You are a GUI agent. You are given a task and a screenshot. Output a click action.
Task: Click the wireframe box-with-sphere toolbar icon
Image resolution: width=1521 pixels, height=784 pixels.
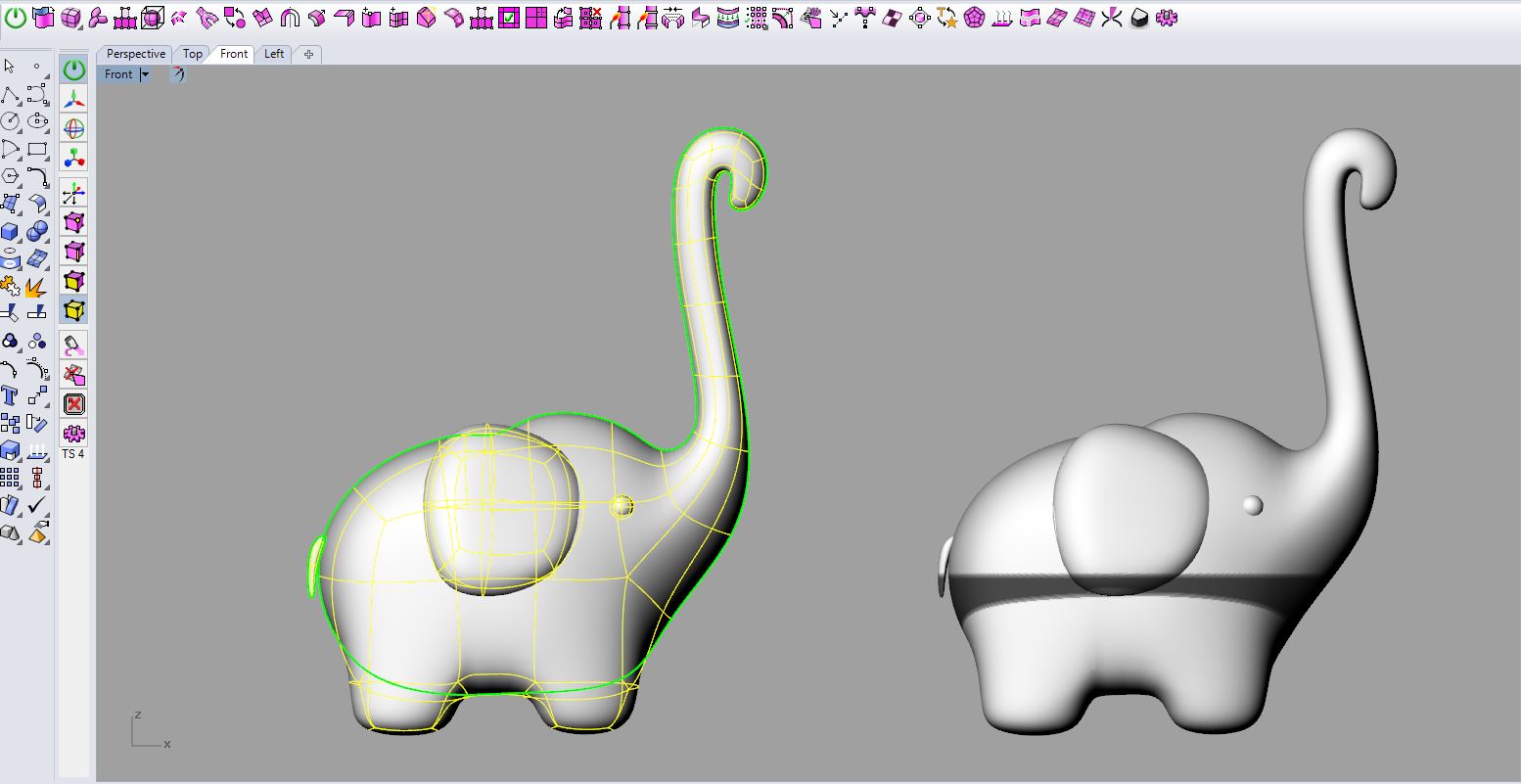pyautogui.click(x=152, y=17)
